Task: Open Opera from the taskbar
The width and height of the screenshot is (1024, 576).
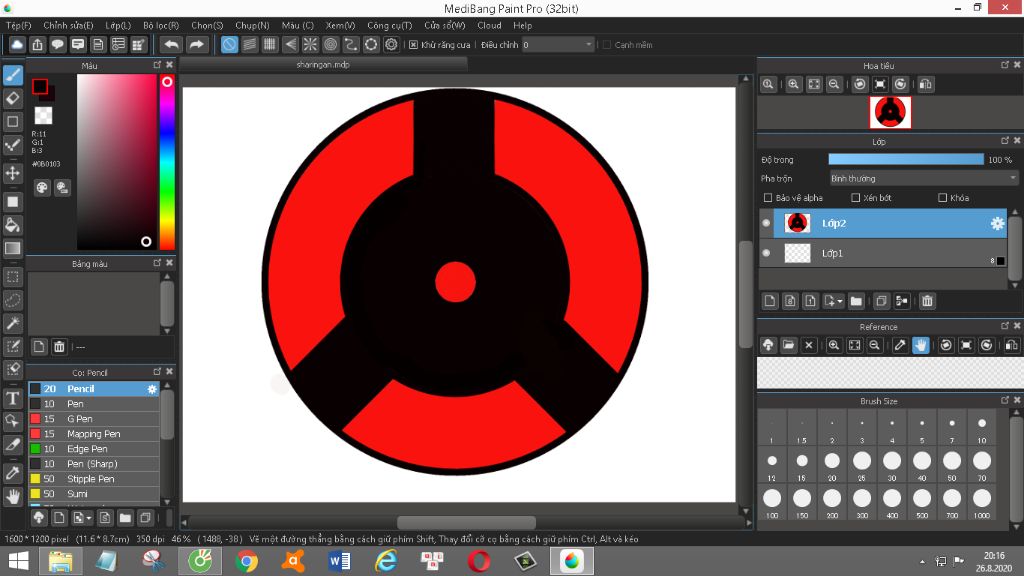Action: coord(479,561)
